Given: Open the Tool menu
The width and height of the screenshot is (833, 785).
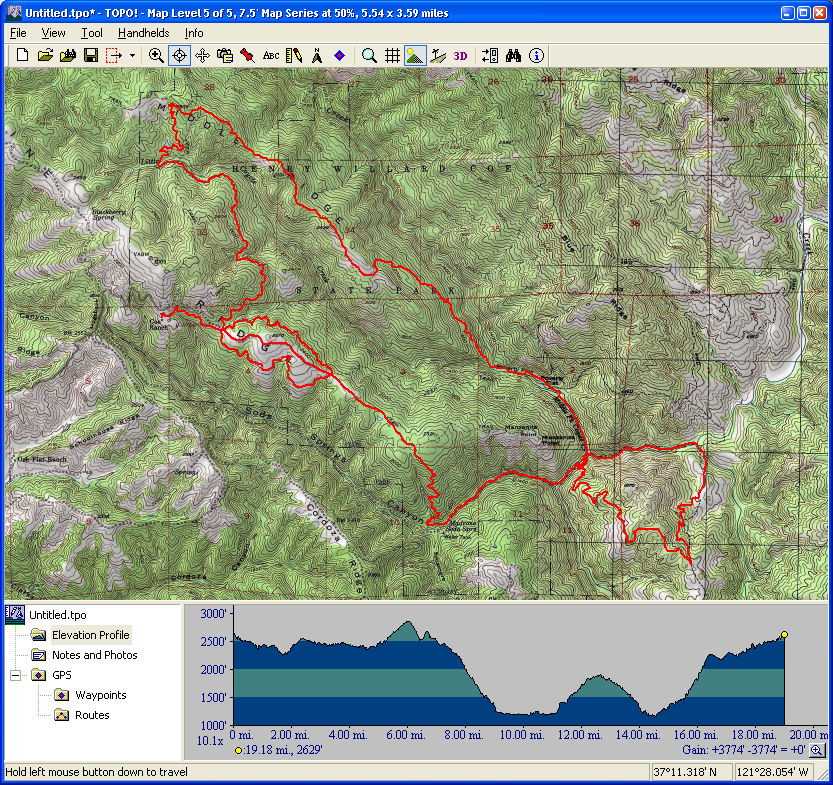Looking at the screenshot, I should coord(92,33).
